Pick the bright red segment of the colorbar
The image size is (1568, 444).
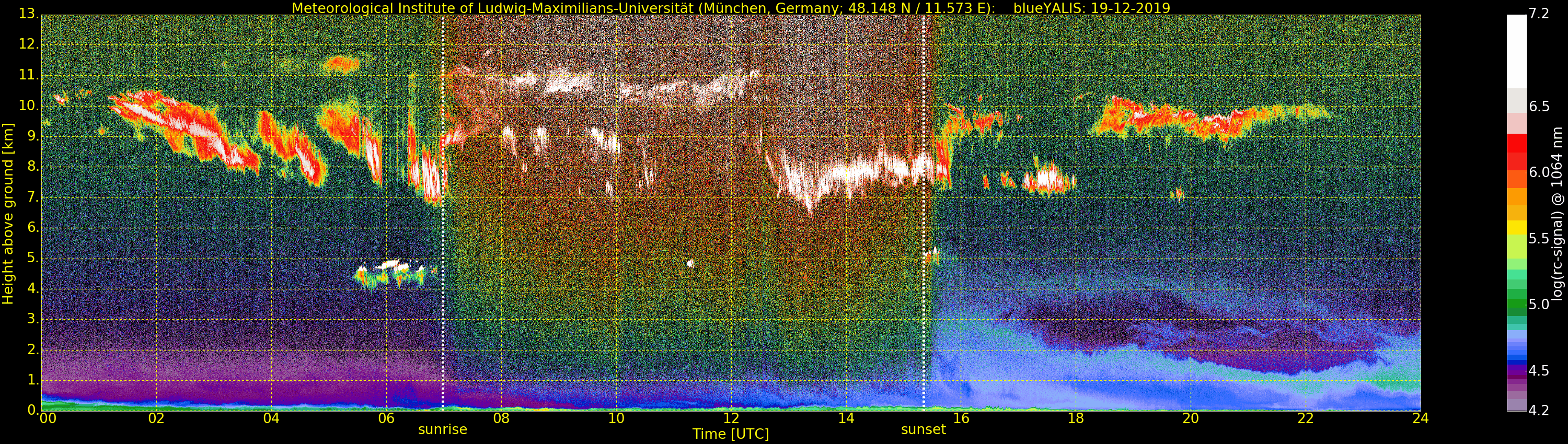click(1516, 143)
